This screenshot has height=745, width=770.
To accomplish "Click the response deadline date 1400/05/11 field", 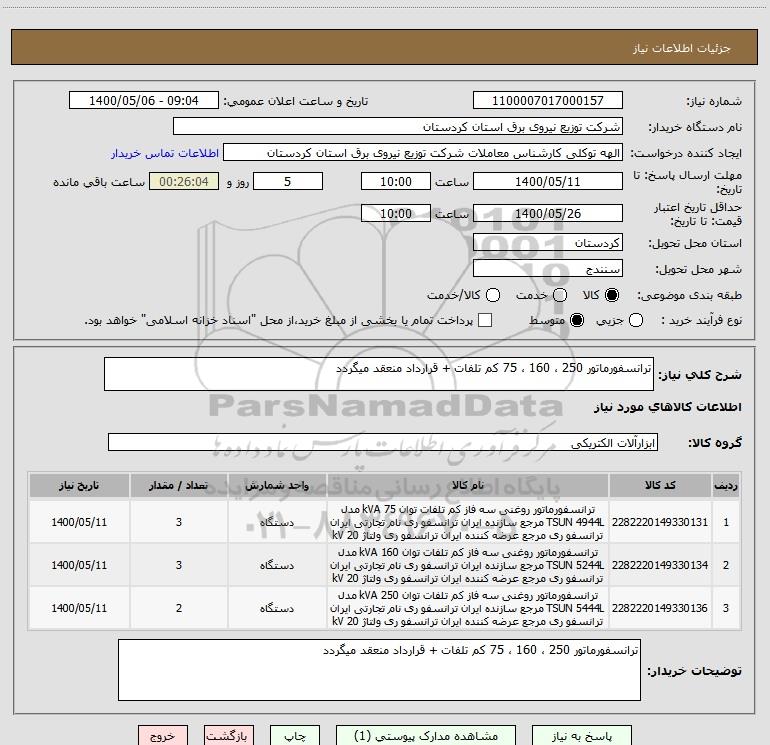I will (x=548, y=181).
